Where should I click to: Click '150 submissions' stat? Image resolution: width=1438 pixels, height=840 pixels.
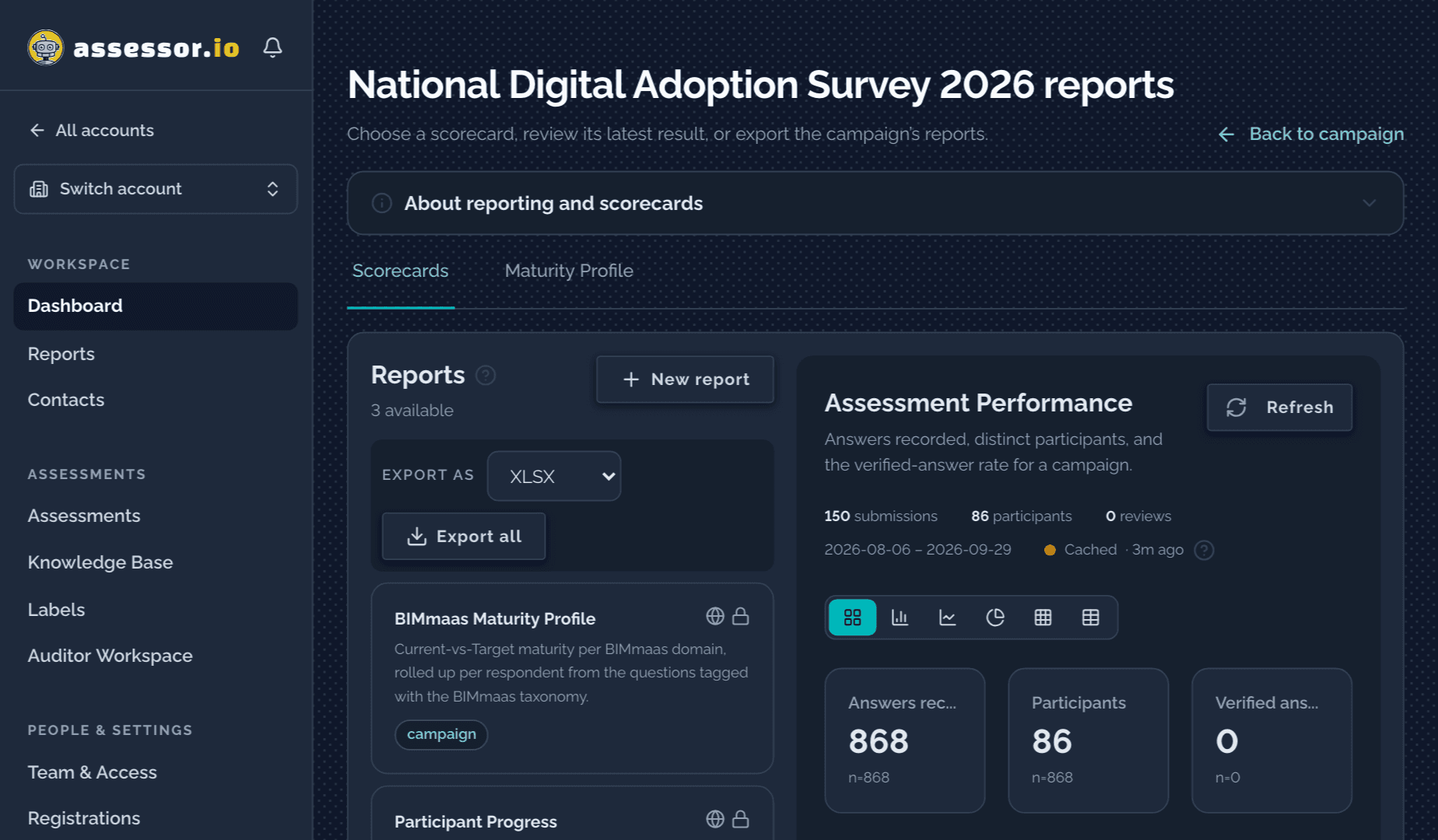coord(881,516)
